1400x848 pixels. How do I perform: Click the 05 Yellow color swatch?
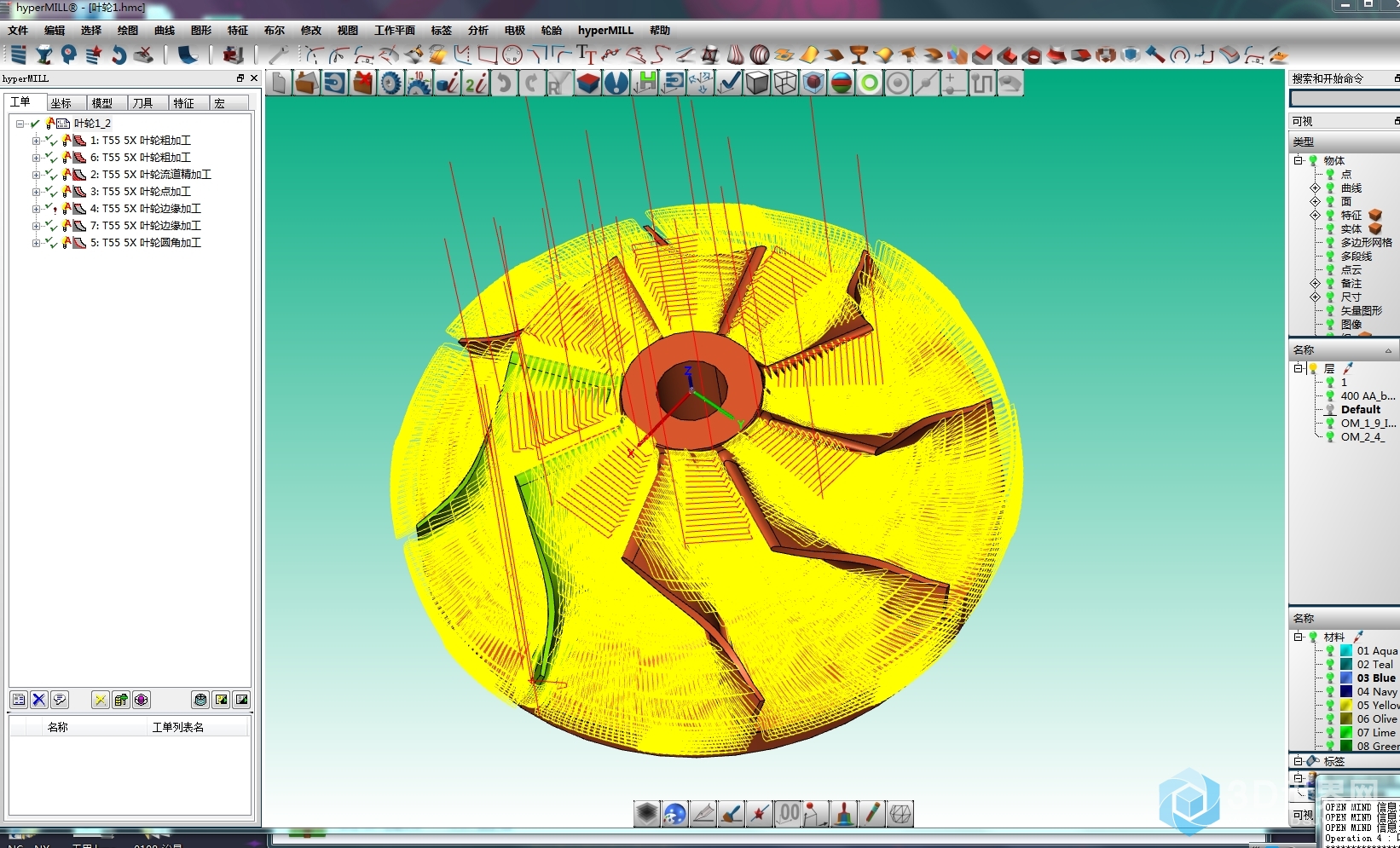click(x=1346, y=705)
